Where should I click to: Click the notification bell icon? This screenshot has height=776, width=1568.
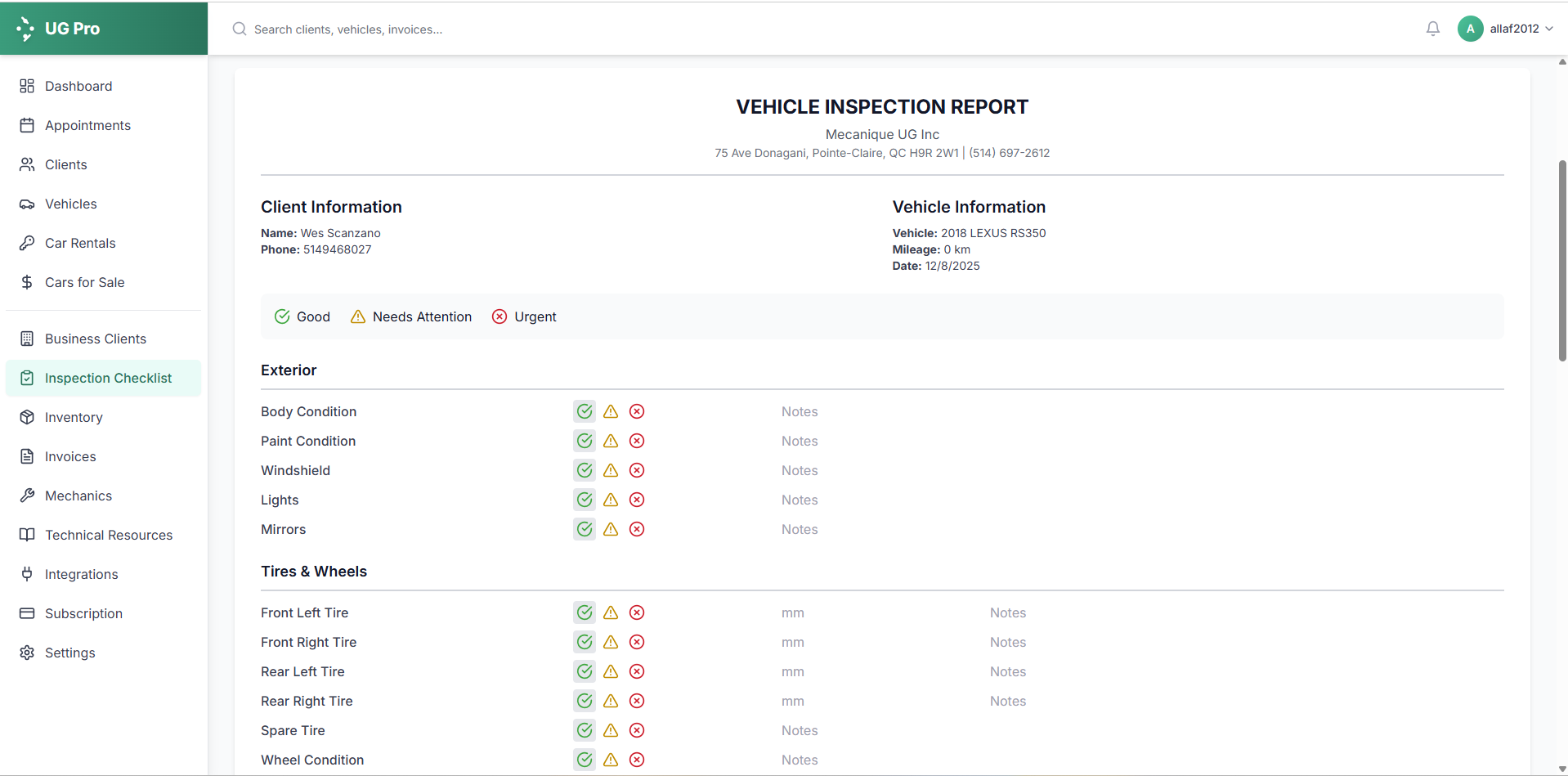click(1432, 29)
